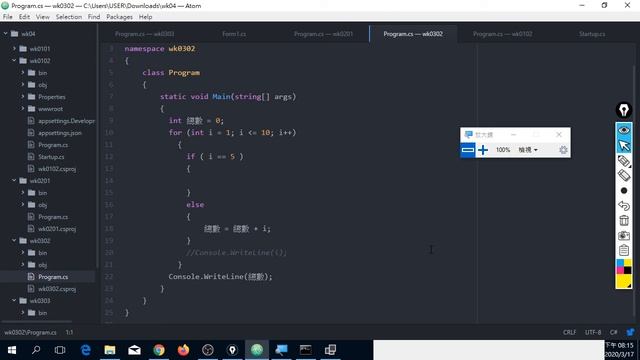Open appsettings.json in the tree
Viewport: 640px width, 360px height.
pos(60,133)
